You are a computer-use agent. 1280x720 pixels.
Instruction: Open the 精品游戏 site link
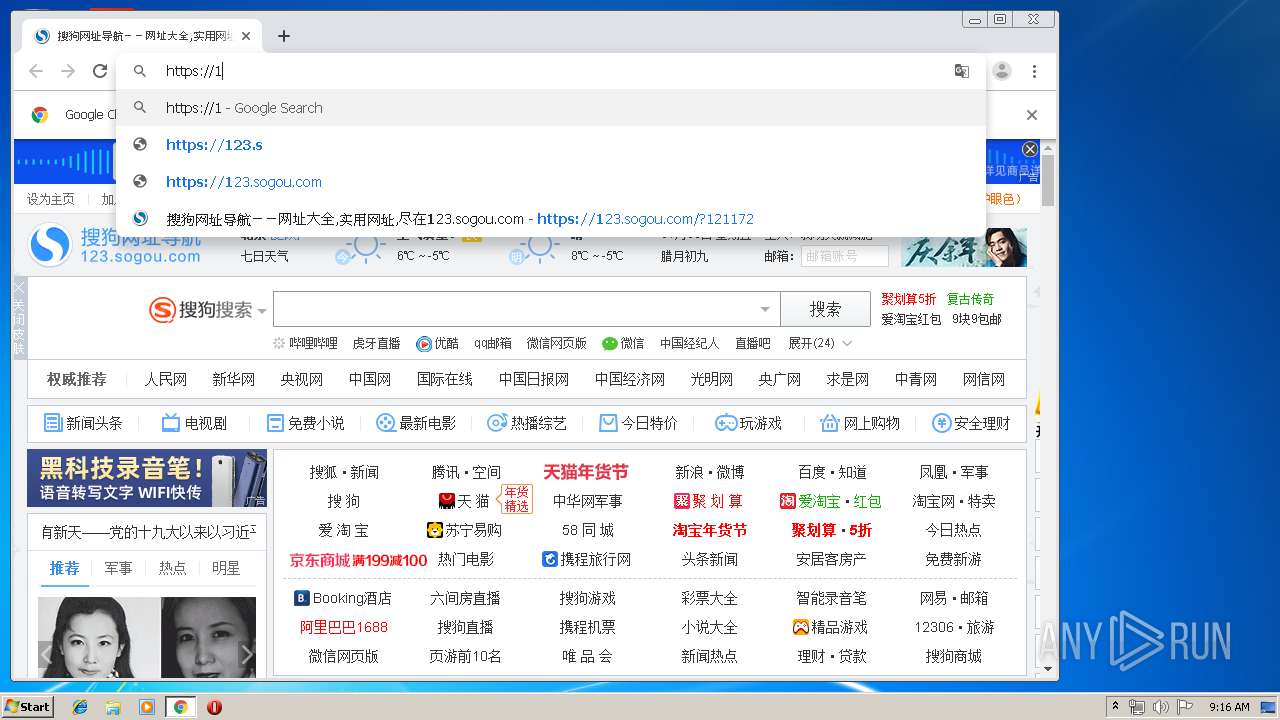tap(830, 627)
